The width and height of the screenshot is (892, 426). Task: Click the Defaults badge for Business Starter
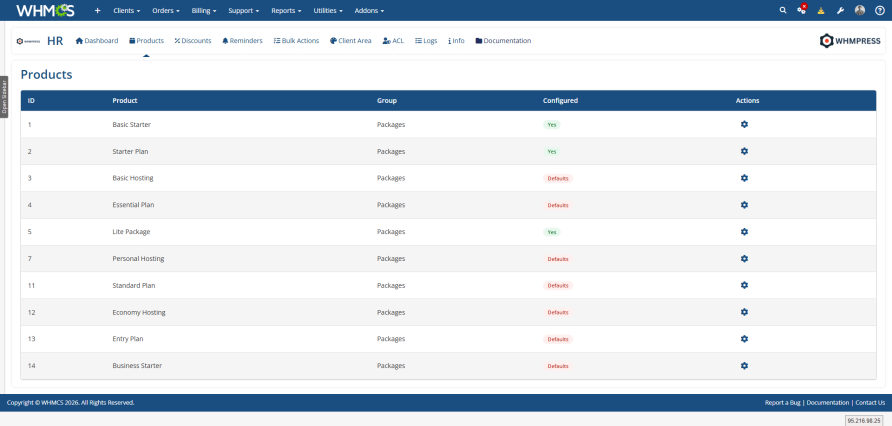558,366
